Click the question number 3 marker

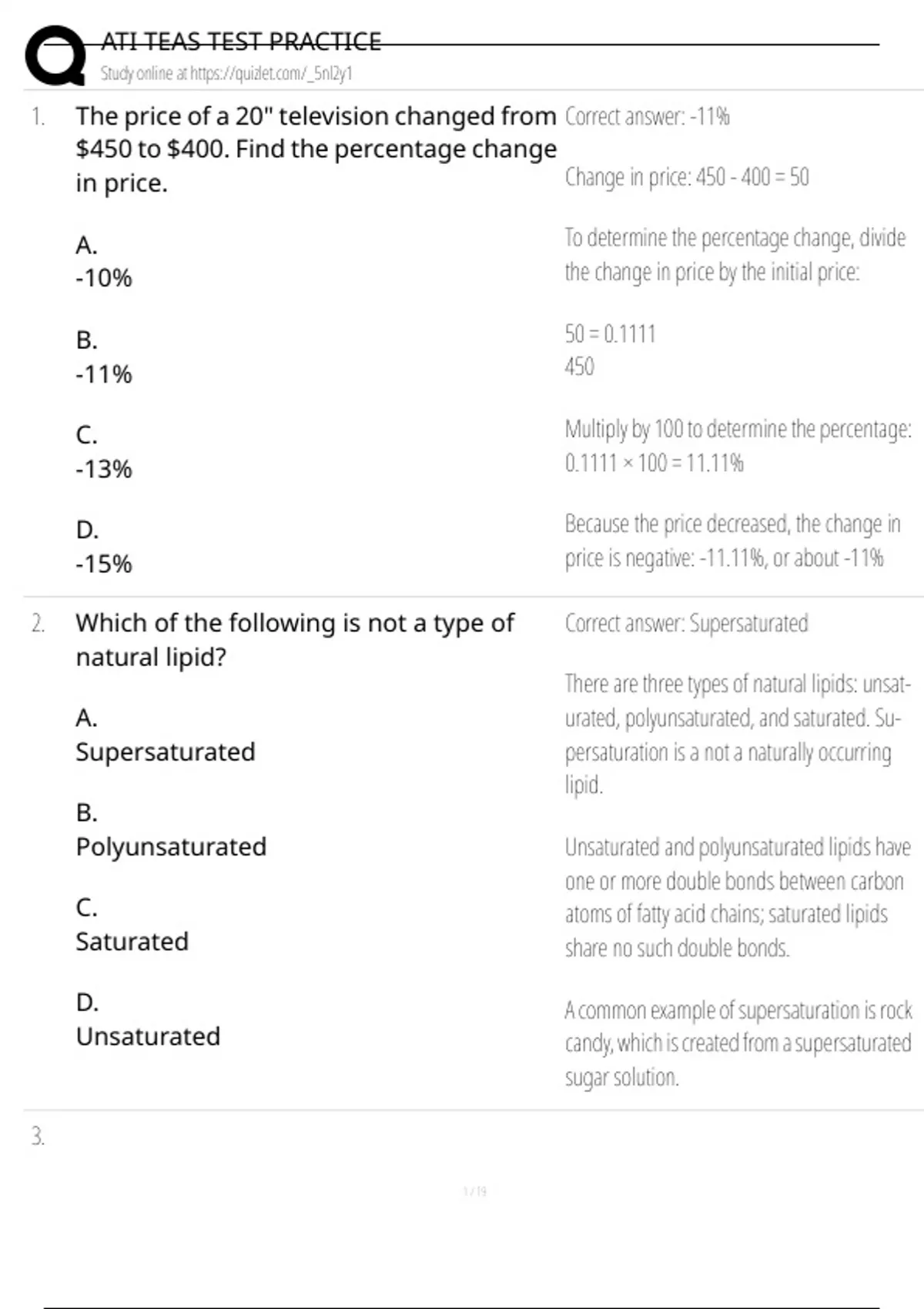pyautogui.click(x=38, y=1137)
